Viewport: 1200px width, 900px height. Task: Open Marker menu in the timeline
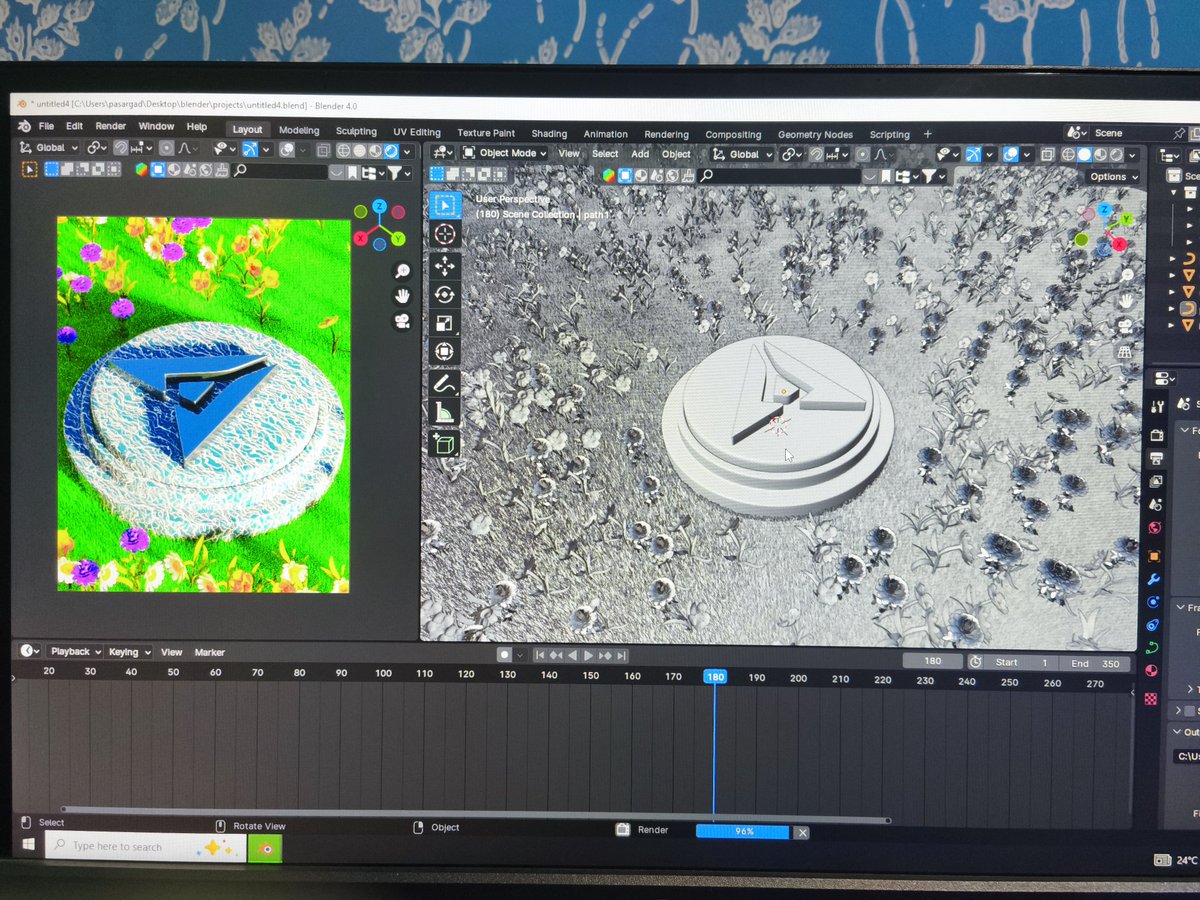[210, 652]
